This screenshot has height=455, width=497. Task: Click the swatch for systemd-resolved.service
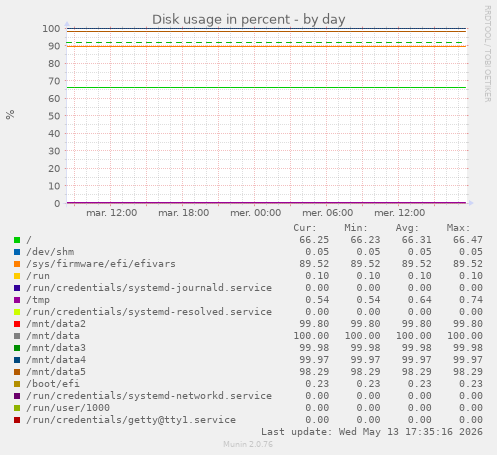17,312
